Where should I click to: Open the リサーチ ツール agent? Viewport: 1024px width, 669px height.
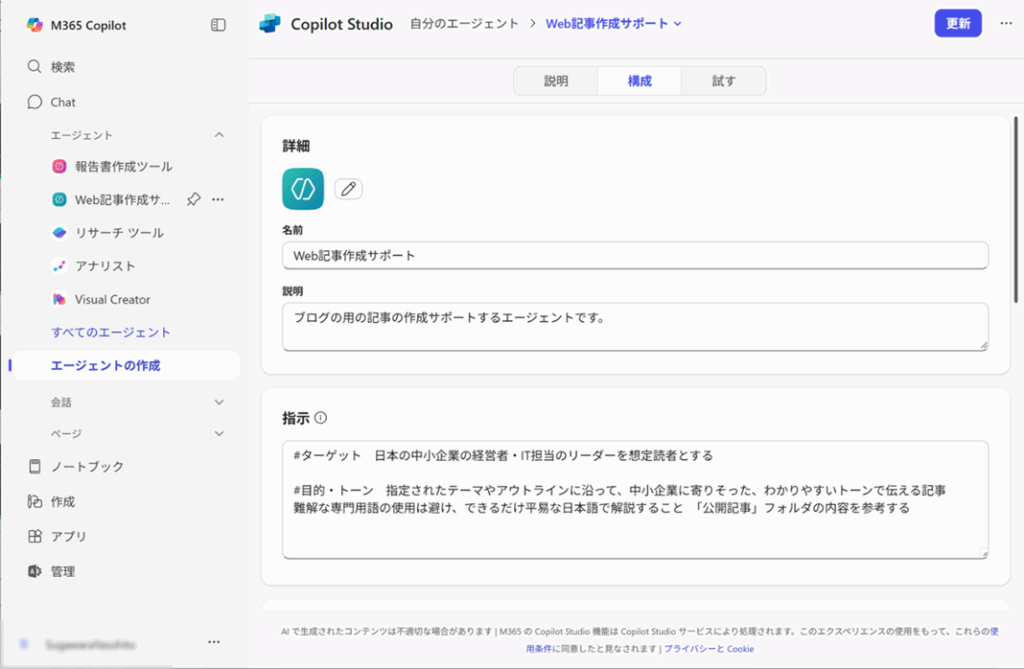click(108, 233)
